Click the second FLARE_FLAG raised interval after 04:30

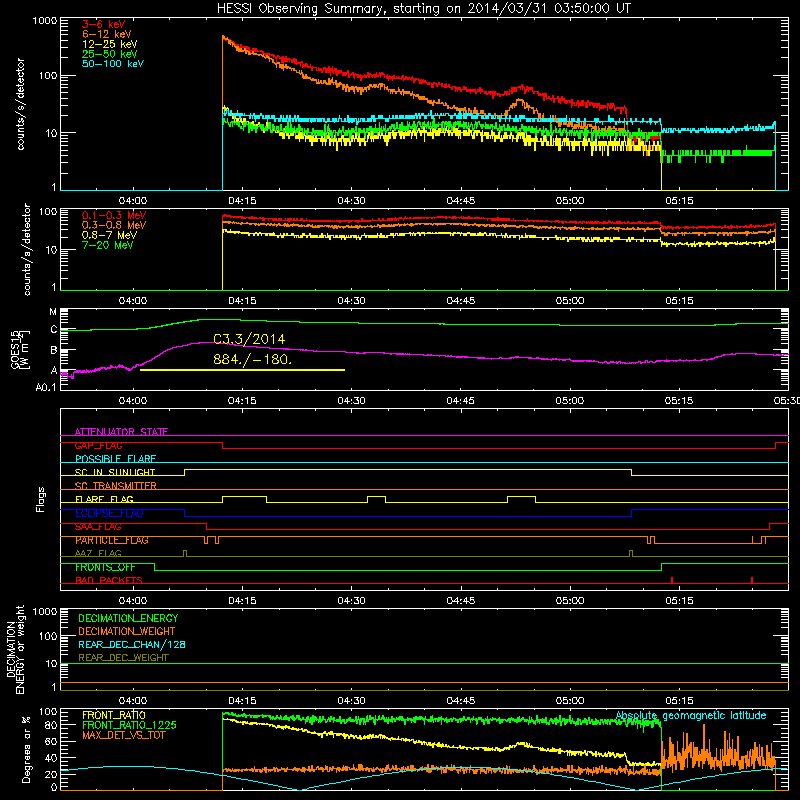click(x=377, y=496)
